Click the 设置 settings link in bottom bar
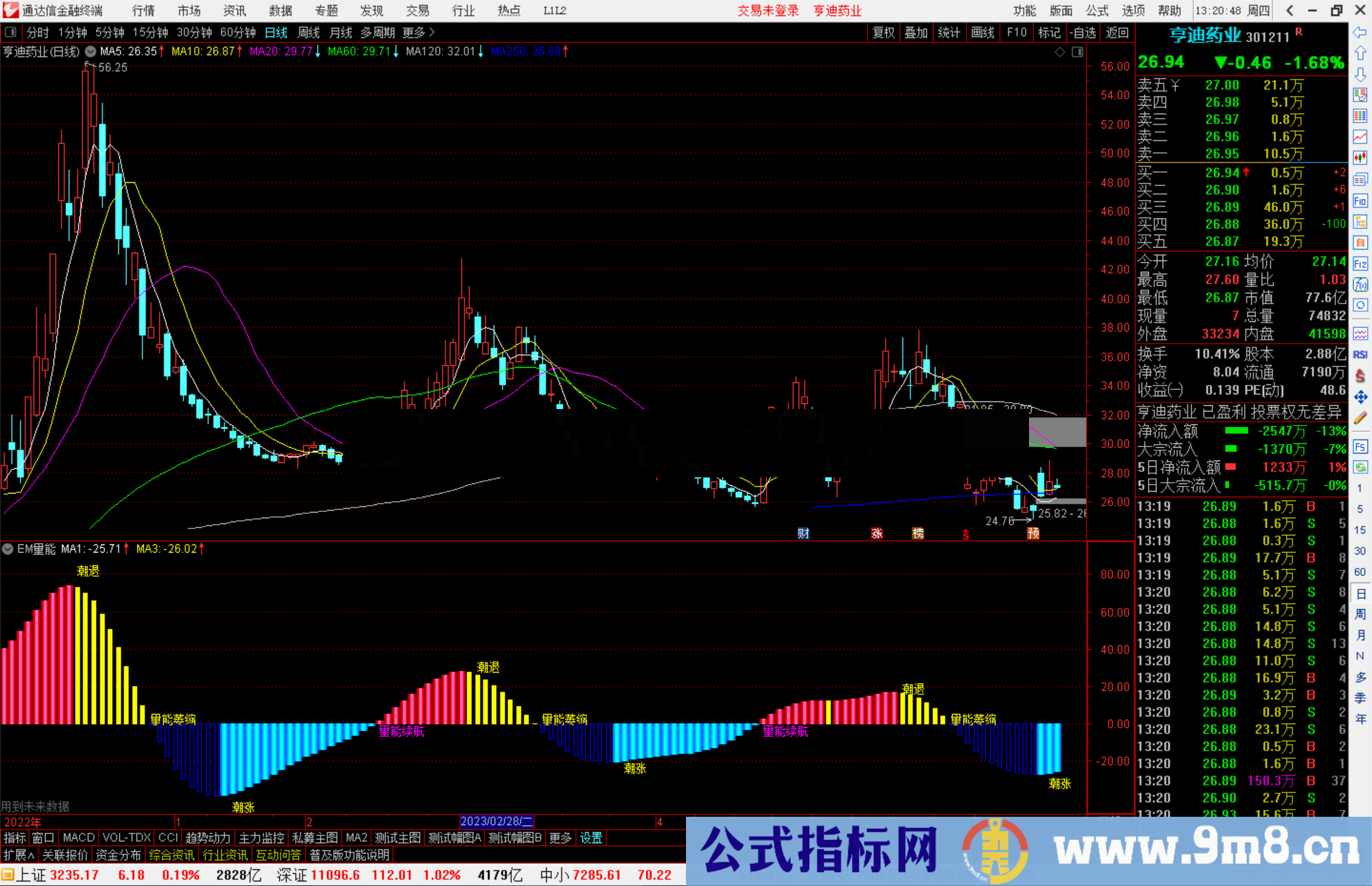 point(591,838)
